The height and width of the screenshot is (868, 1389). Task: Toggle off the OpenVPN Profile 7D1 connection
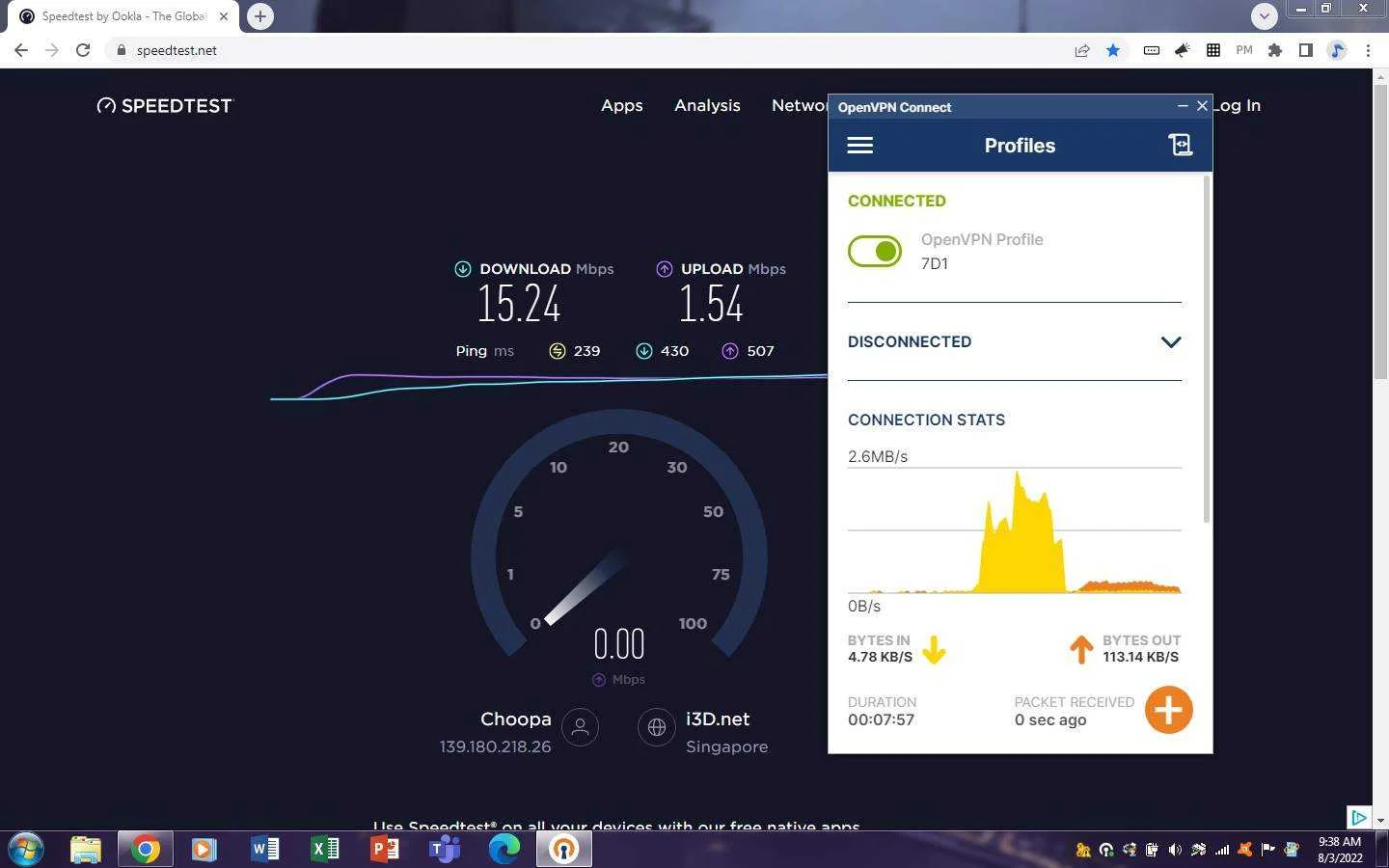click(x=875, y=252)
